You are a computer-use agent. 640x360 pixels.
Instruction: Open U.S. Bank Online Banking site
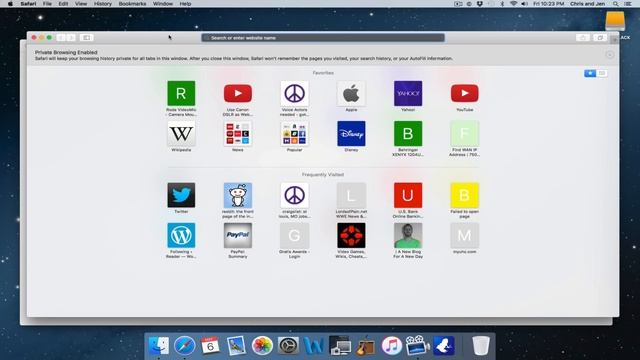coord(408,195)
